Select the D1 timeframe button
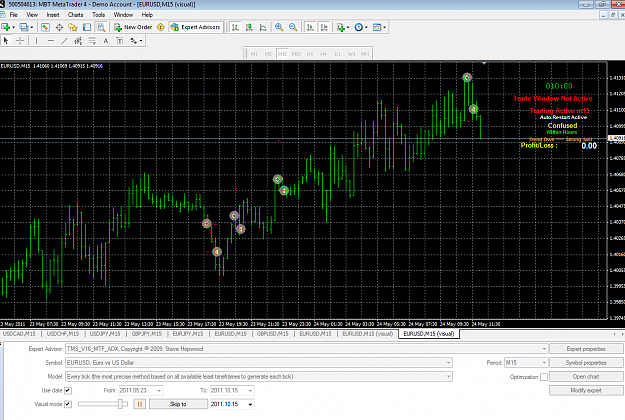Screen dimensions: 625x420 338,54
